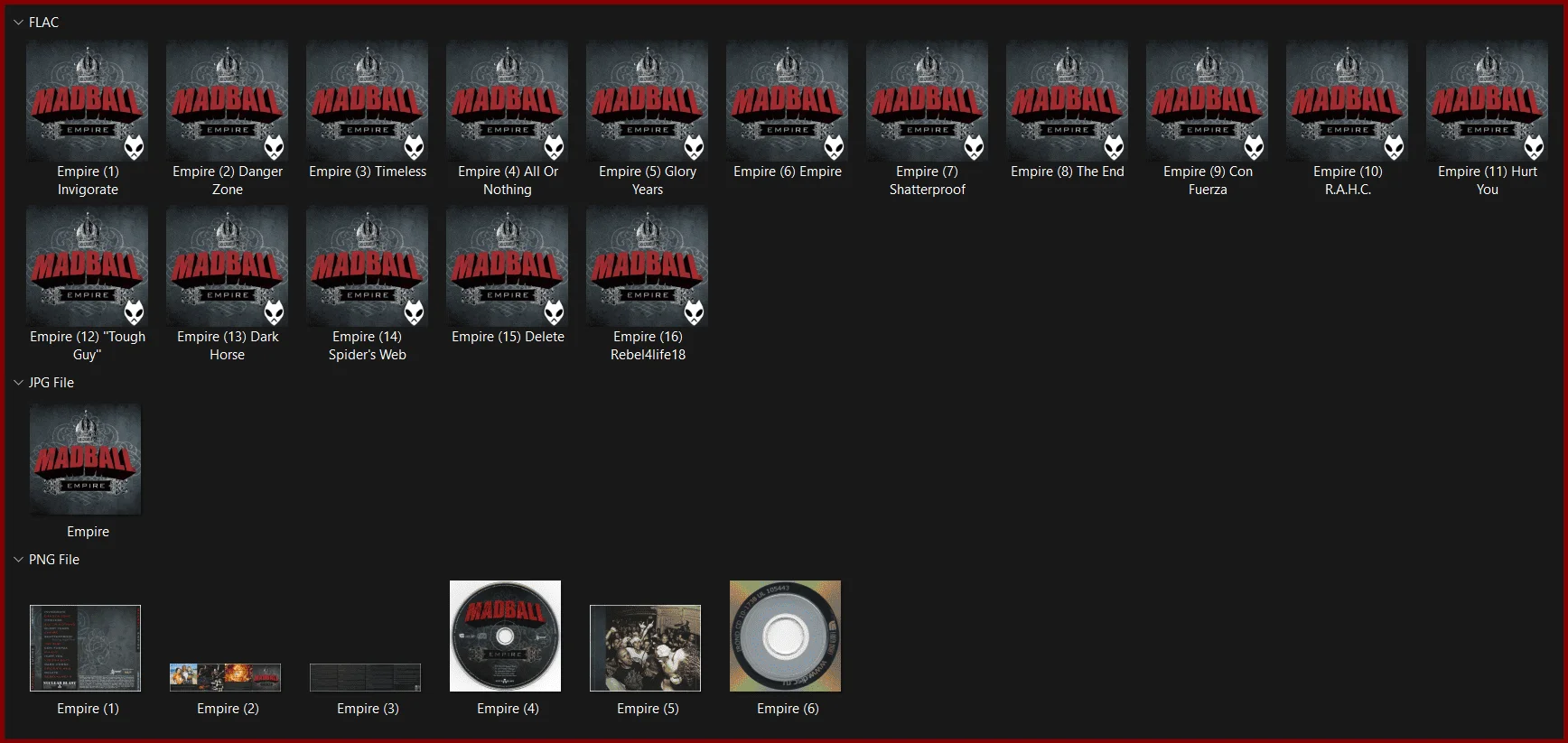This screenshot has height=743, width=1568.
Task: Click the Empire (11) Hurt You track icon
Action: [x=1488, y=100]
